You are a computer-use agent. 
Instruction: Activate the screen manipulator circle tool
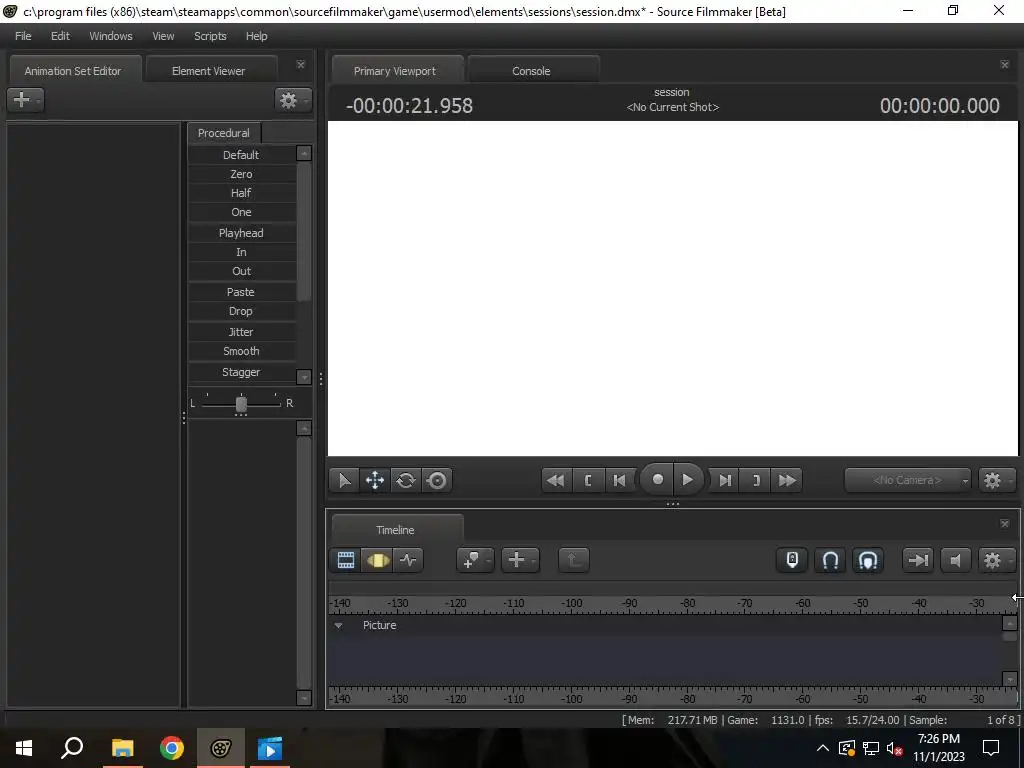click(436, 481)
